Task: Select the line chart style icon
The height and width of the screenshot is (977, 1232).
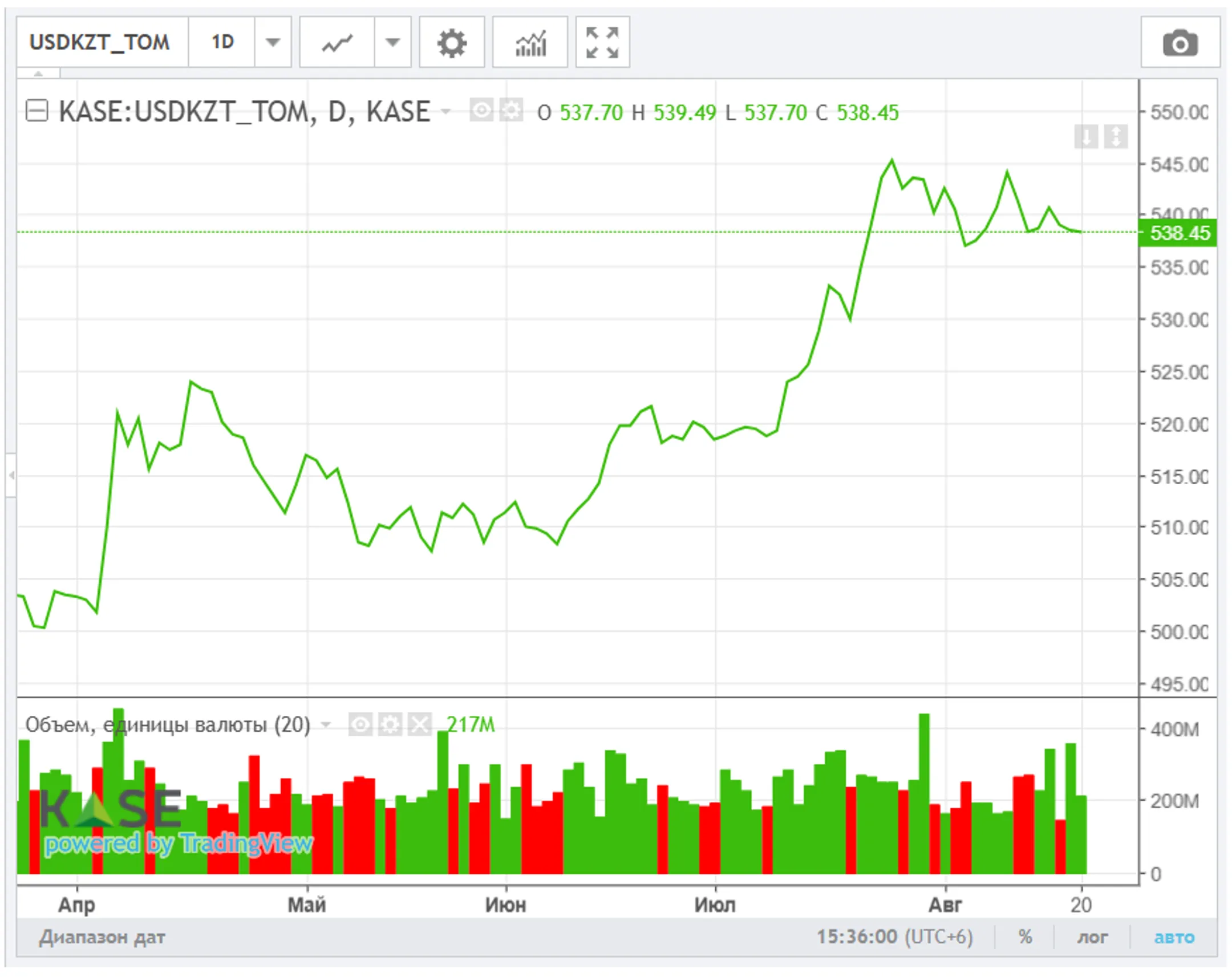Action: point(337,42)
